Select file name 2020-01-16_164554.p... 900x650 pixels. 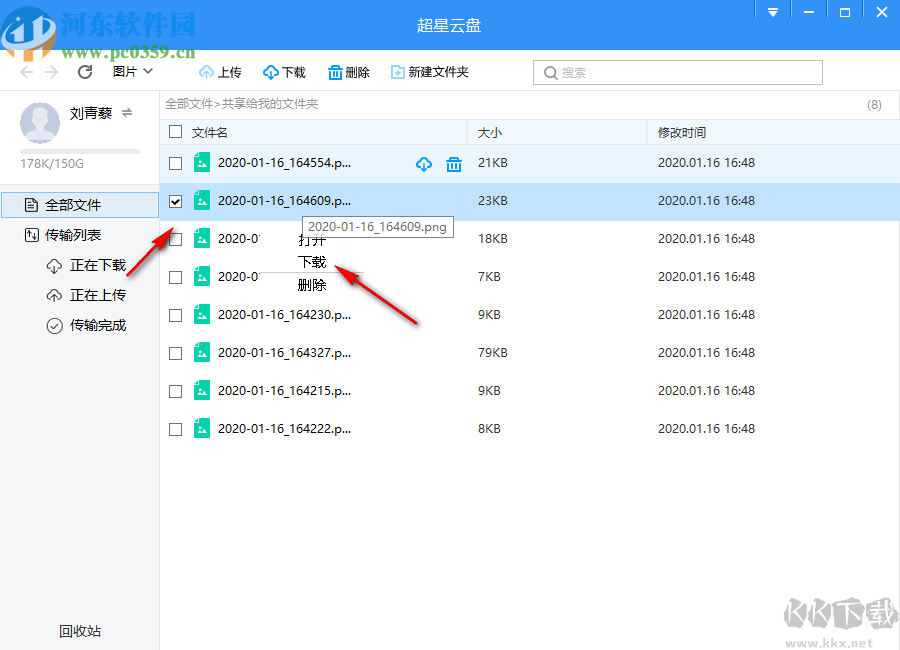pos(285,162)
